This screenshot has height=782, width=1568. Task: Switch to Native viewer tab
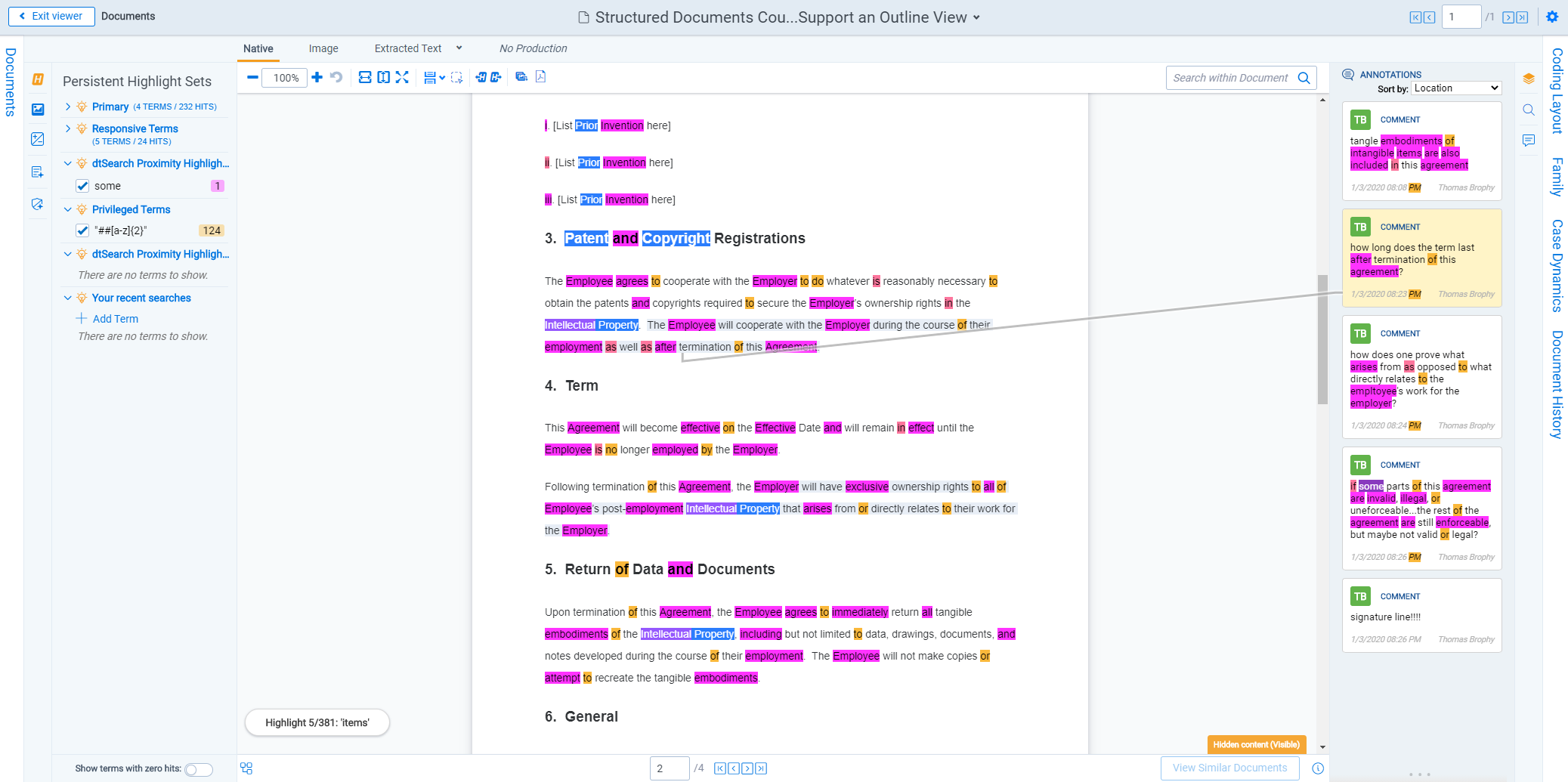tap(258, 48)
